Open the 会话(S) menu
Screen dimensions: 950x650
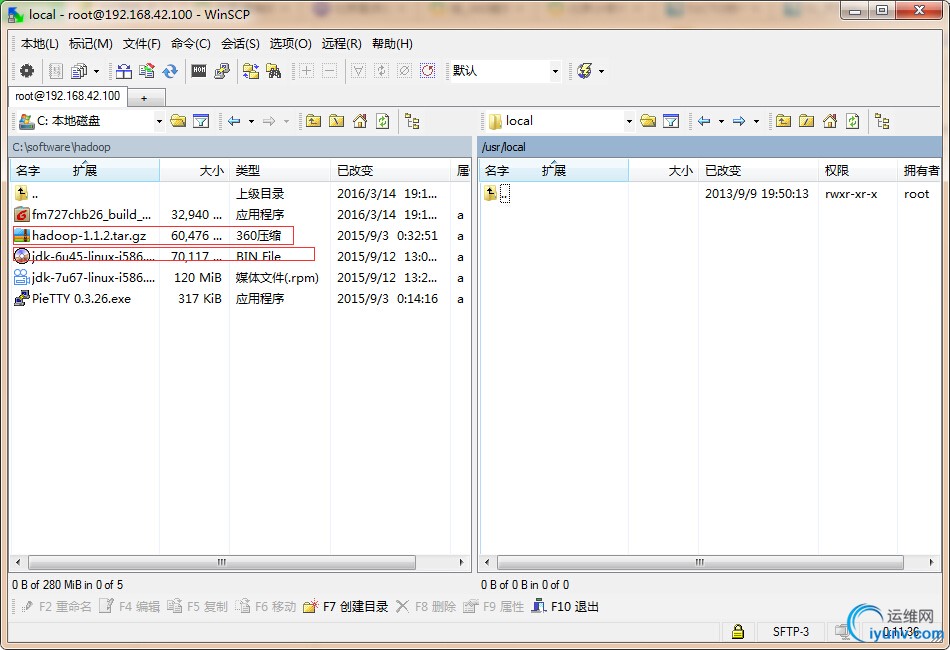241,44
